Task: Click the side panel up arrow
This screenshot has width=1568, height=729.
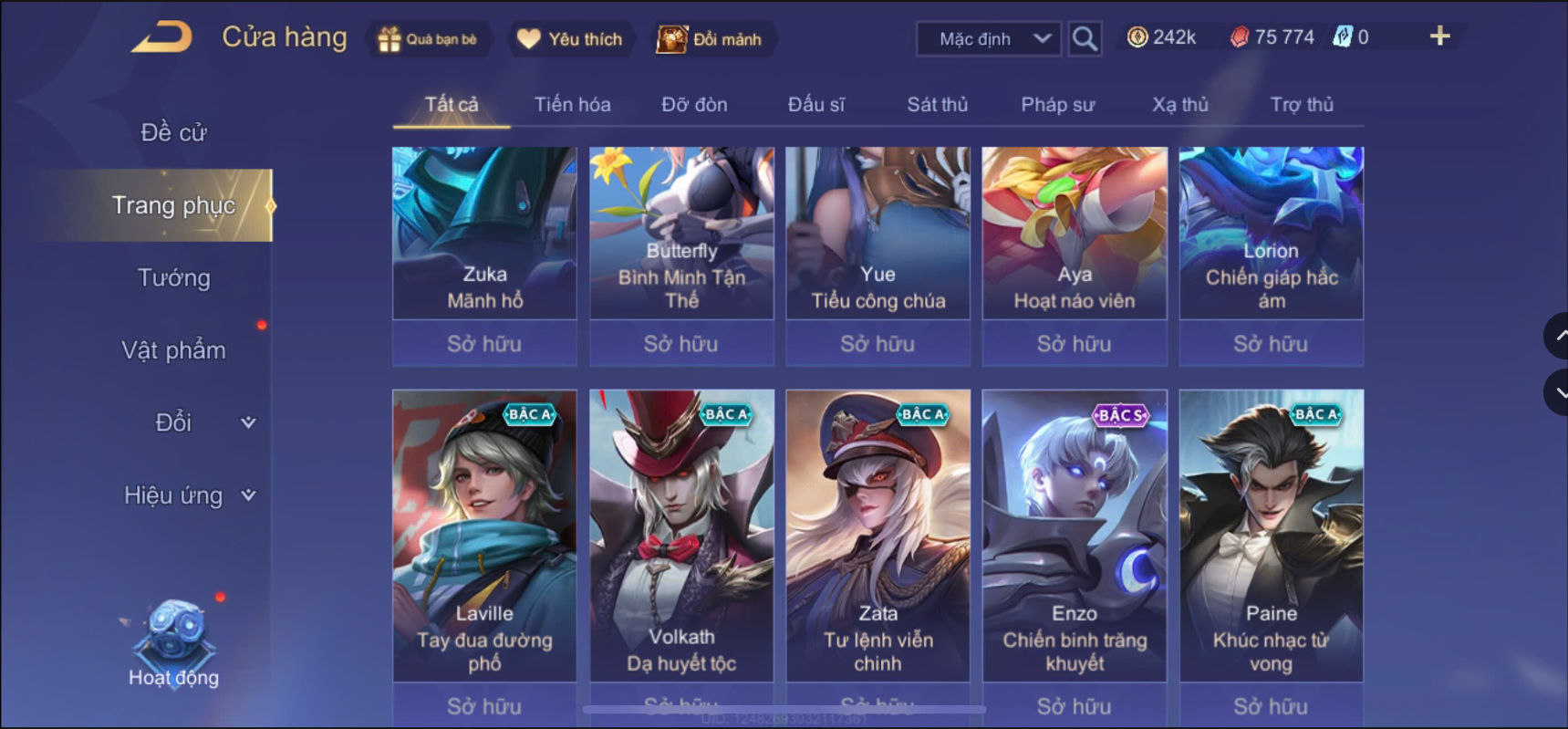Action: [x=1556, y=336]
